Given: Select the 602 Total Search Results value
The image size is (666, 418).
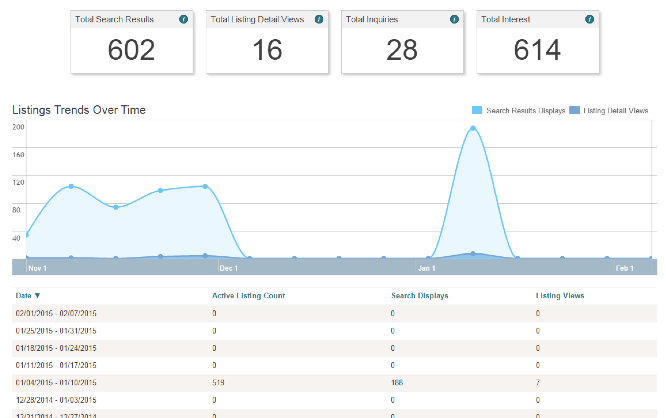Looking at the screenshot, I should pyautogui.click(x=131, y=50).
